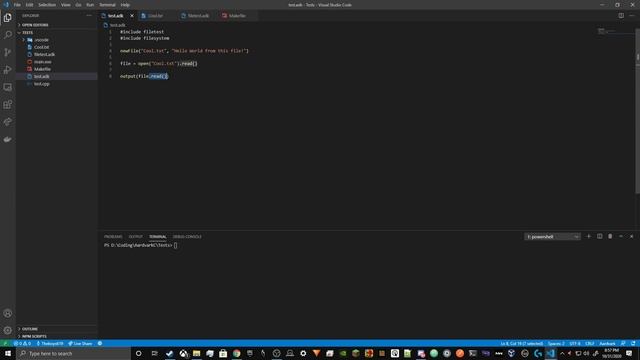Viewport: 640px width, 360px height.
Task: Click the signed-in user name in status bar
Action: pyautogui.click(x=50, y=344)
